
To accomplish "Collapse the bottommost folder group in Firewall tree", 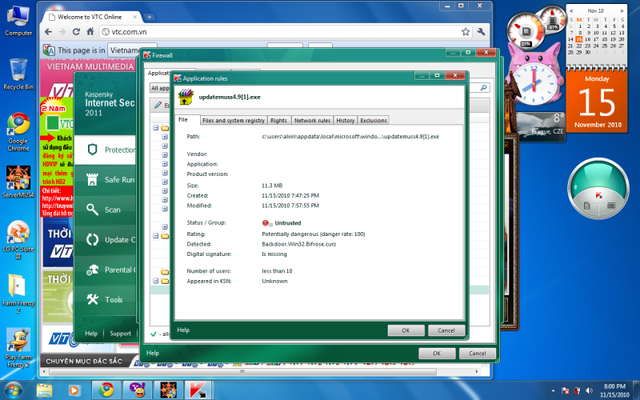I will coord(156,281).
